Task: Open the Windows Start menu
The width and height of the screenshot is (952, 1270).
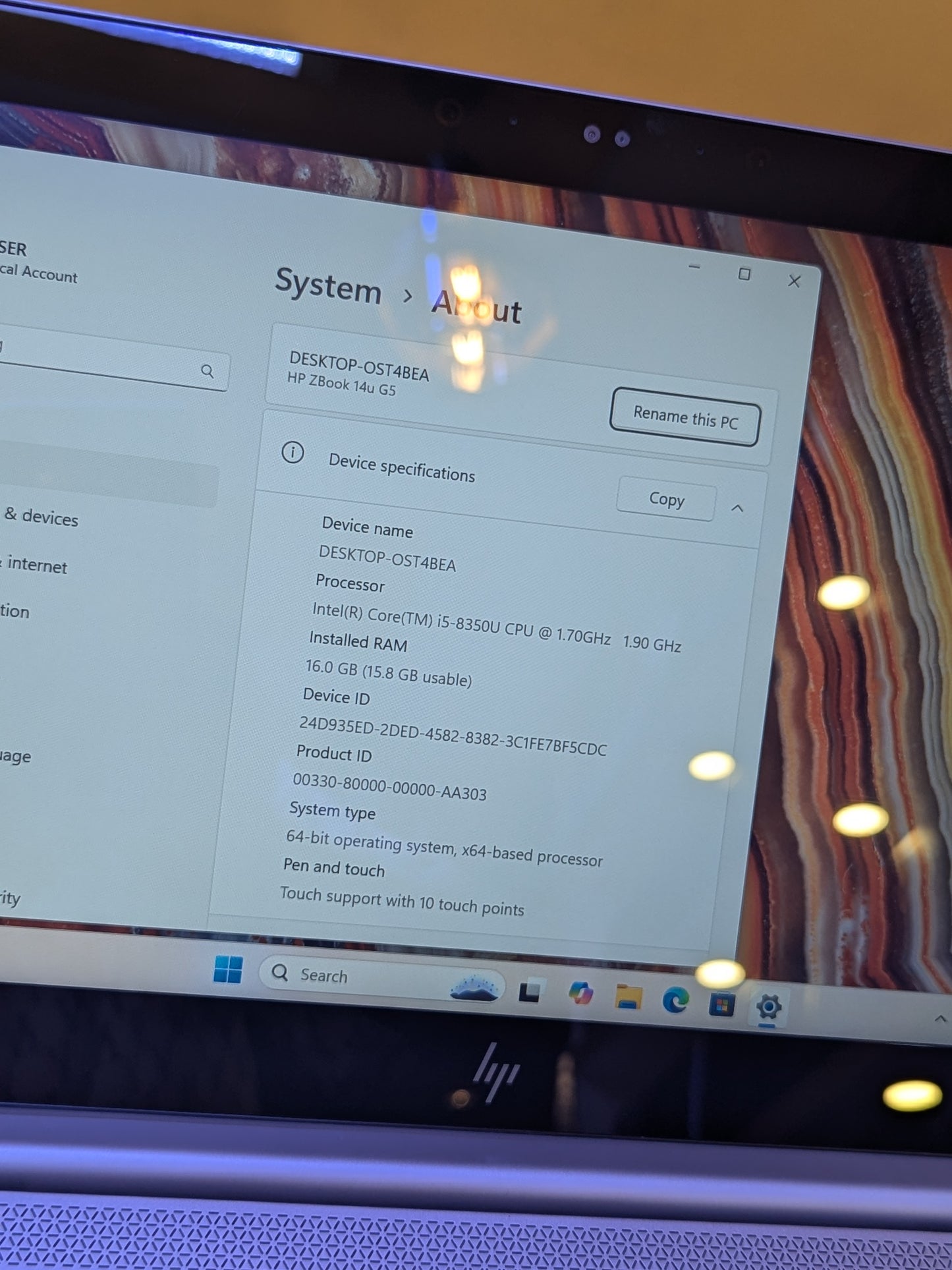Action: click(228, 969)
